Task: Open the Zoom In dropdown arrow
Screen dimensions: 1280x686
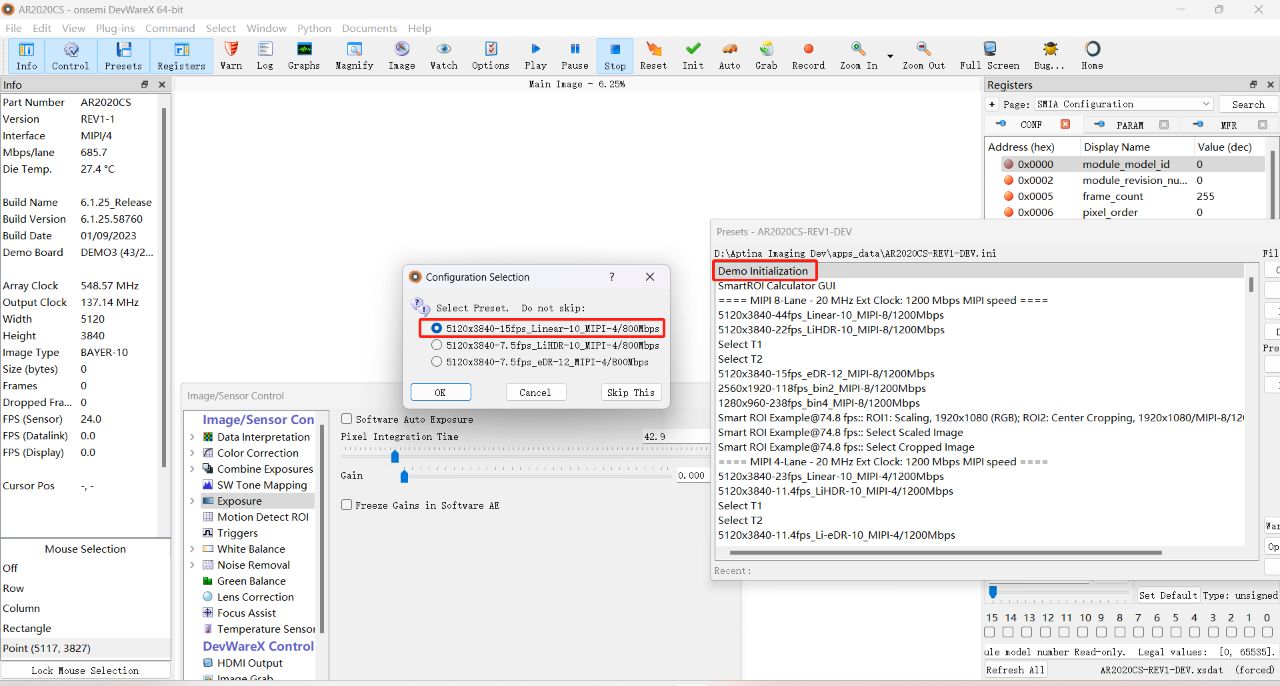Action: pyautogui.click(x=890, y=56)
